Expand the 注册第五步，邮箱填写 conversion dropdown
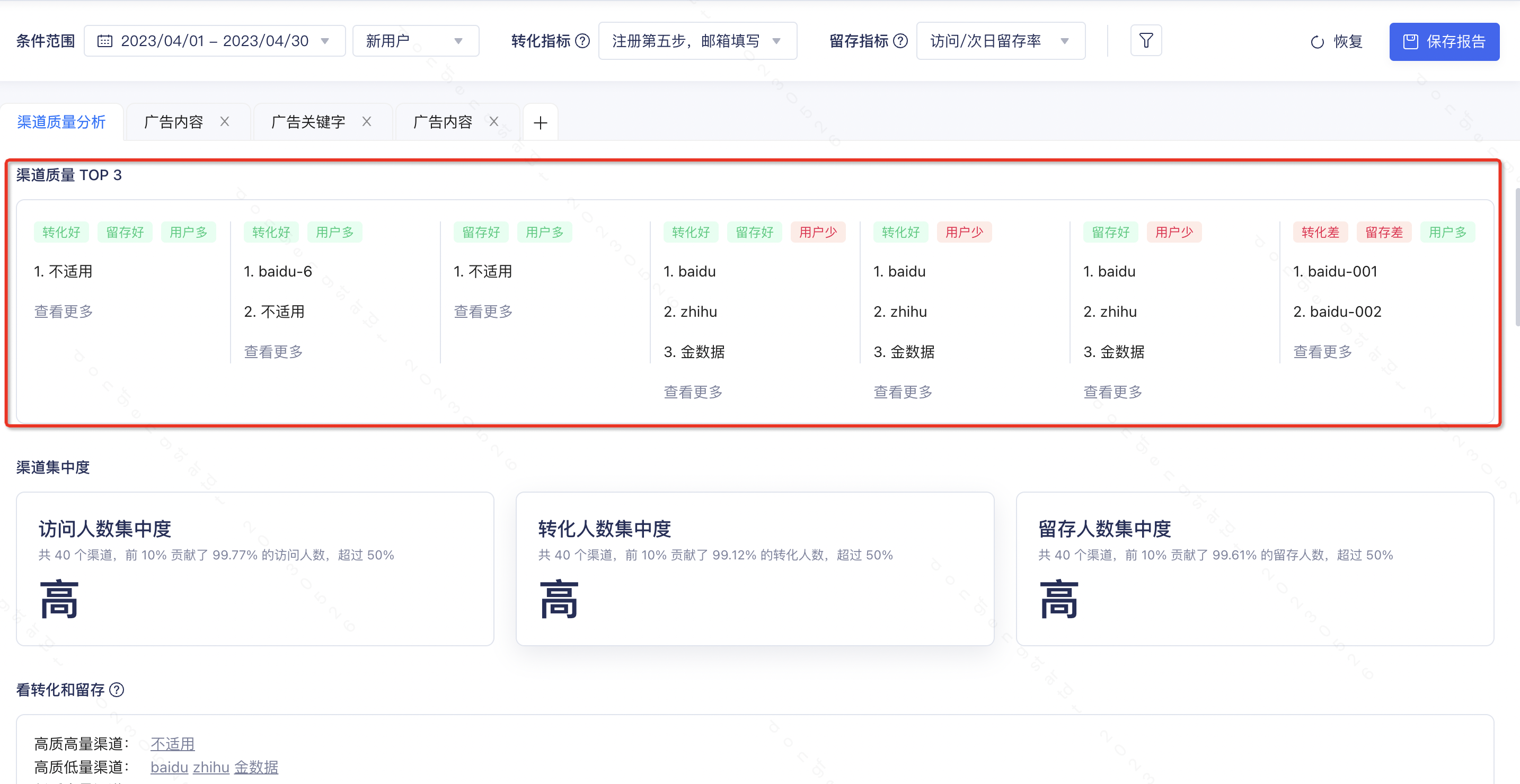 697,41
